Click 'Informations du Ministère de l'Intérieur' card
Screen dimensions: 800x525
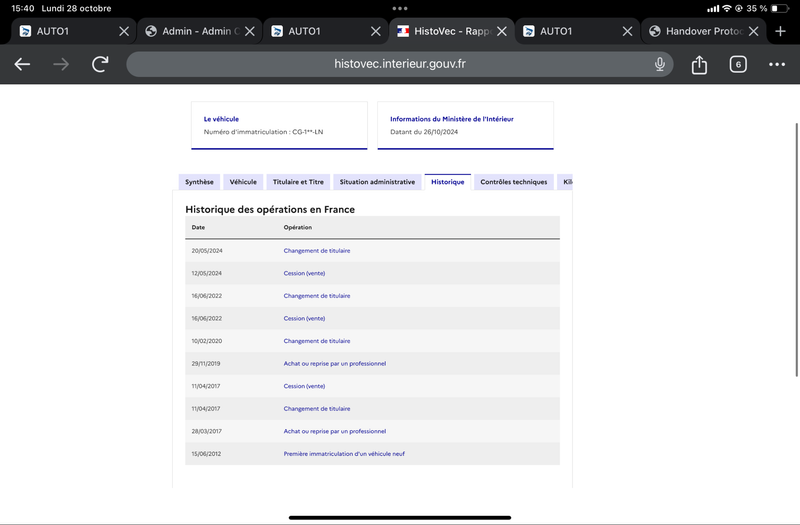coord(465,126)
